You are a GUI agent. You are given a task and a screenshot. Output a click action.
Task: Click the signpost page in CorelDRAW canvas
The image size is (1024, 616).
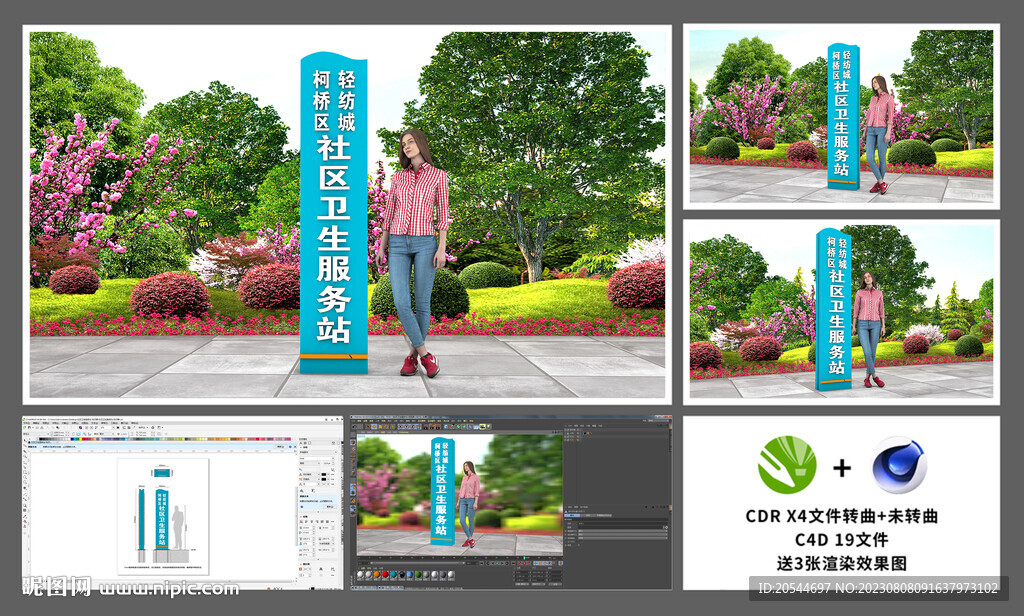tap(162, 513)
